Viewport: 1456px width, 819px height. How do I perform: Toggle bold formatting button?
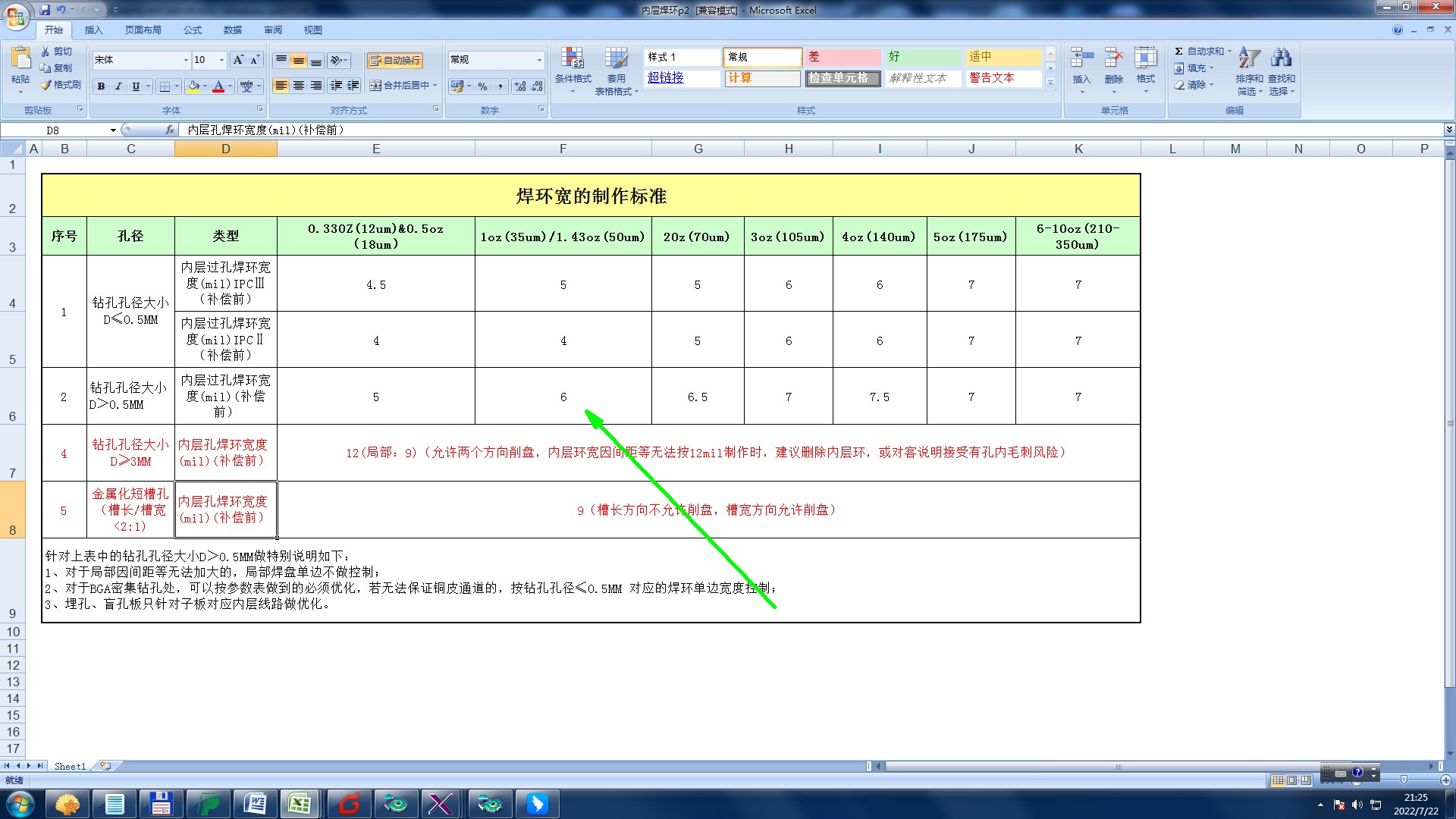tap(101, 86)
